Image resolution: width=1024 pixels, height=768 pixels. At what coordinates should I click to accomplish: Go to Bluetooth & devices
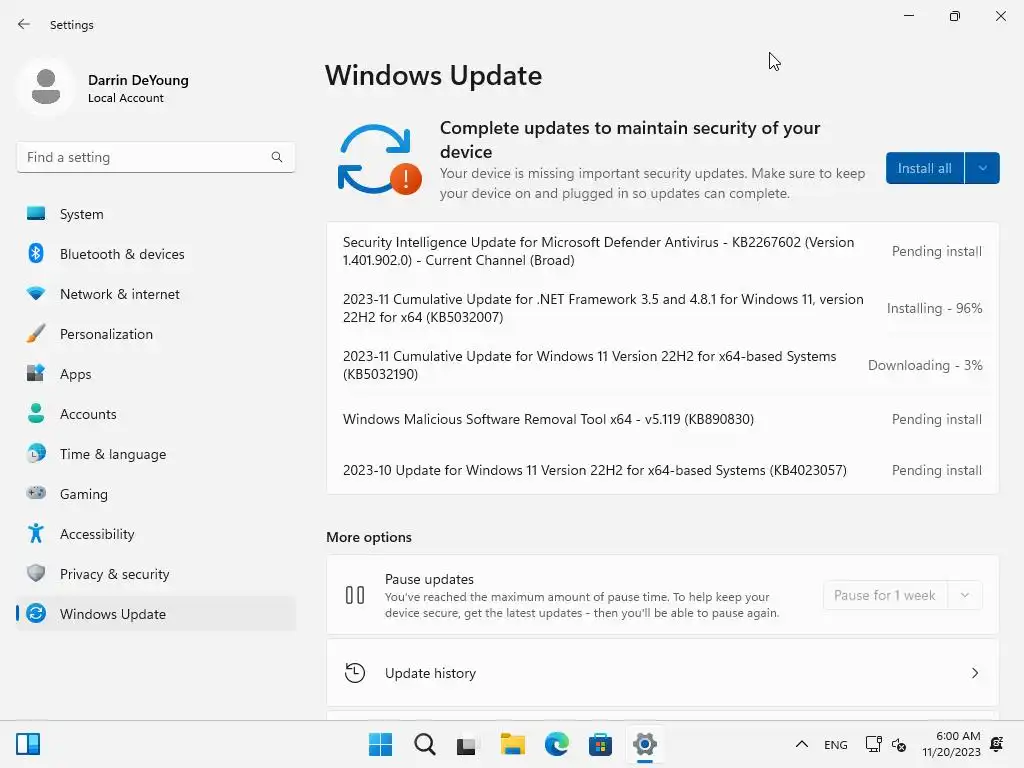[155, 253]
